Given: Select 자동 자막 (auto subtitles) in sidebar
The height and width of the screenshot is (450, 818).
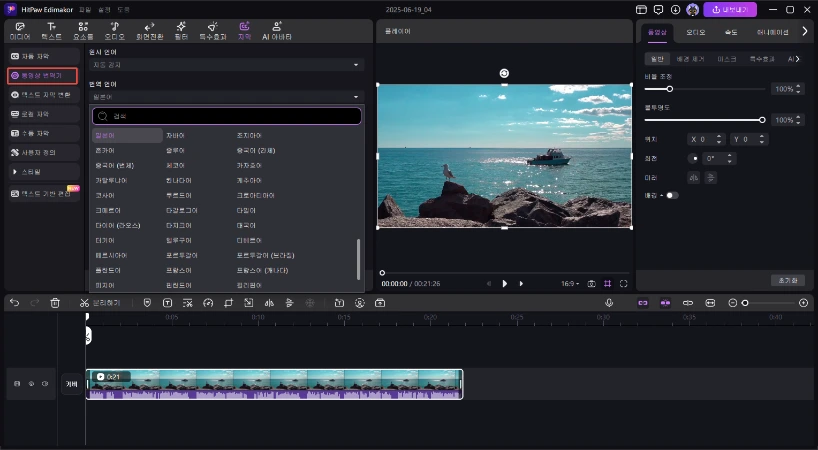Looking at the screenshot, I should (43, 56).
